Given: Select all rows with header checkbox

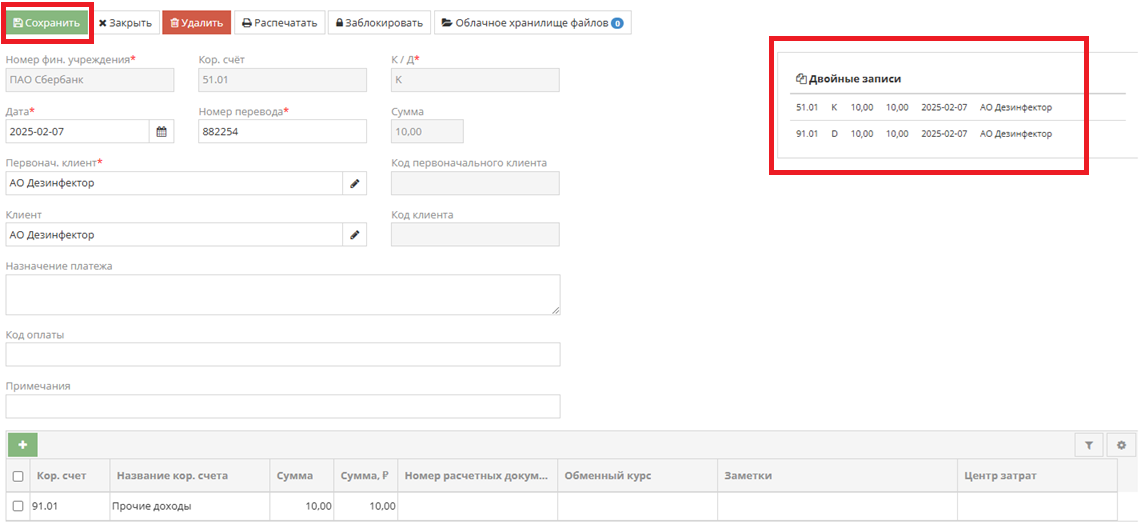Looking at the screenshot, I should coord(18,476).
